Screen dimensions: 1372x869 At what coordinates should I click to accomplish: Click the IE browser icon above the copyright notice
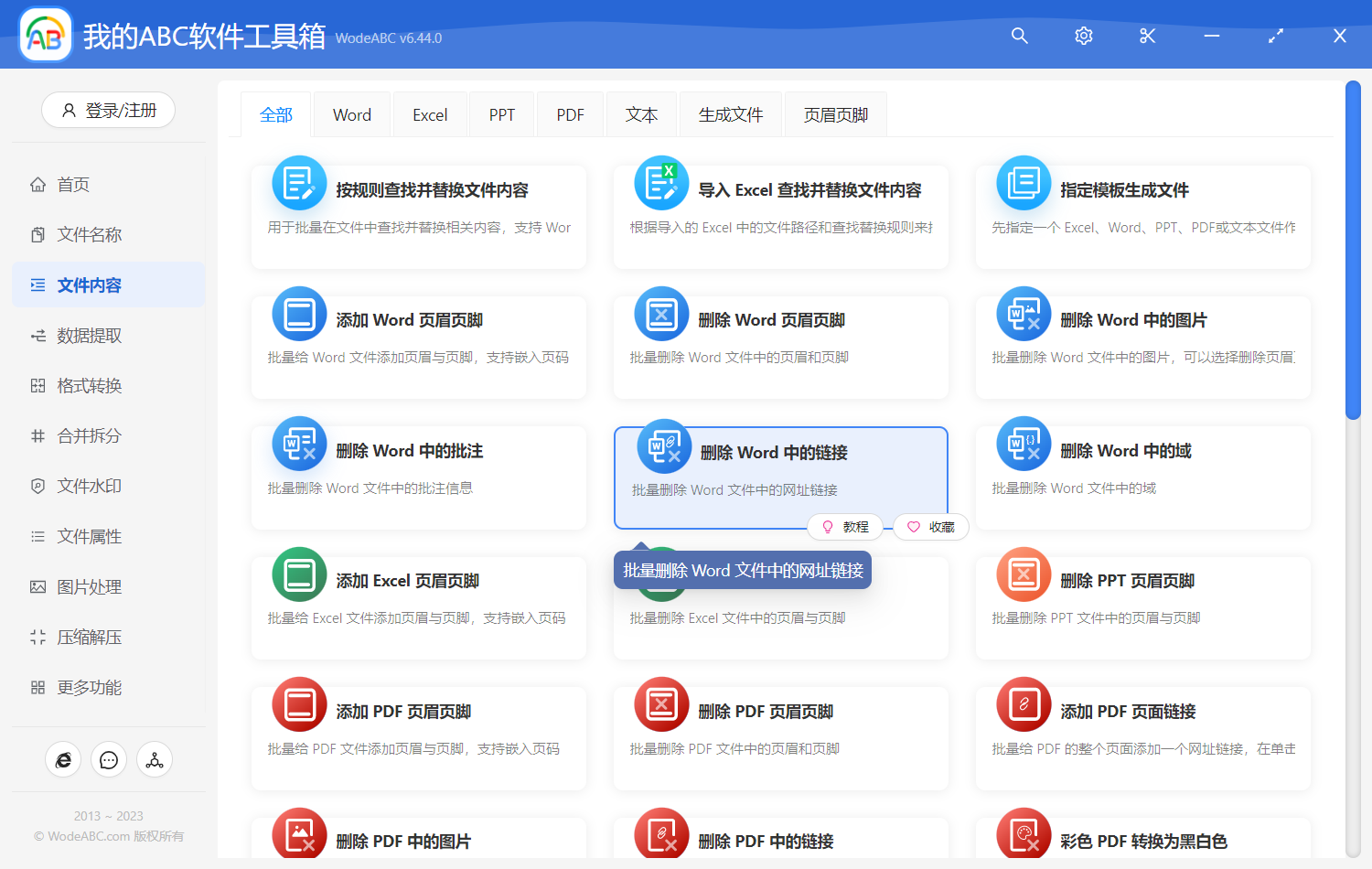click(63, 759)
